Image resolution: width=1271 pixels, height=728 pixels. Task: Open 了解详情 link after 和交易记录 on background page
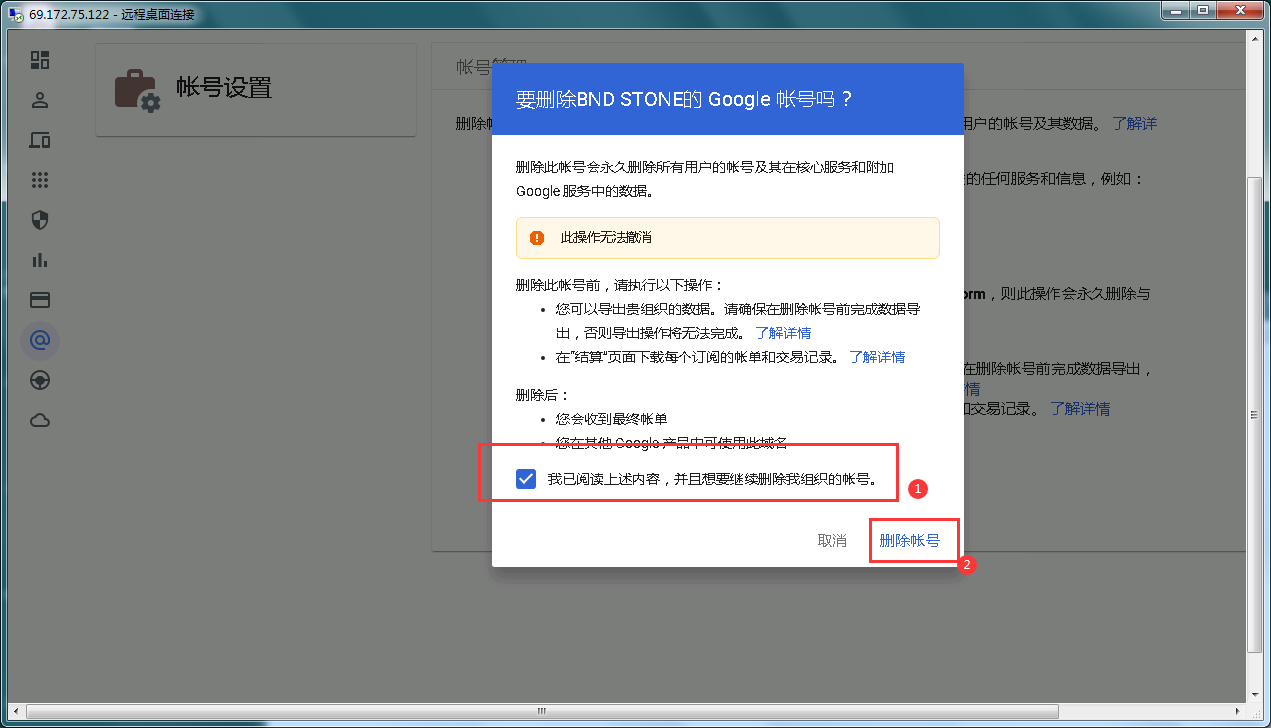[x=1080, y=408]
